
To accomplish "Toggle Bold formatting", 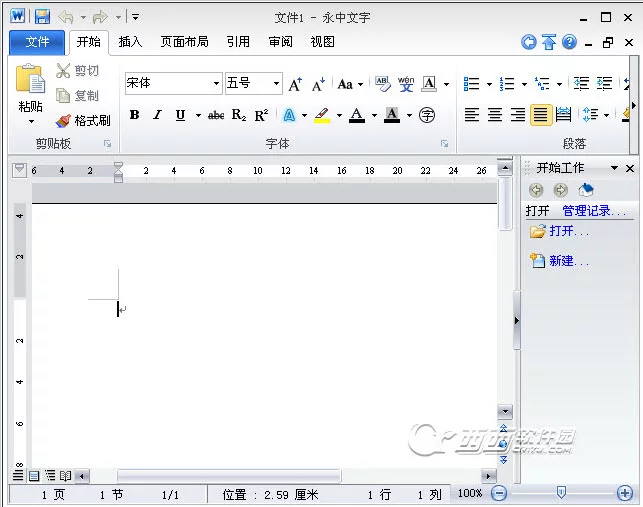I will coord(135,115).
